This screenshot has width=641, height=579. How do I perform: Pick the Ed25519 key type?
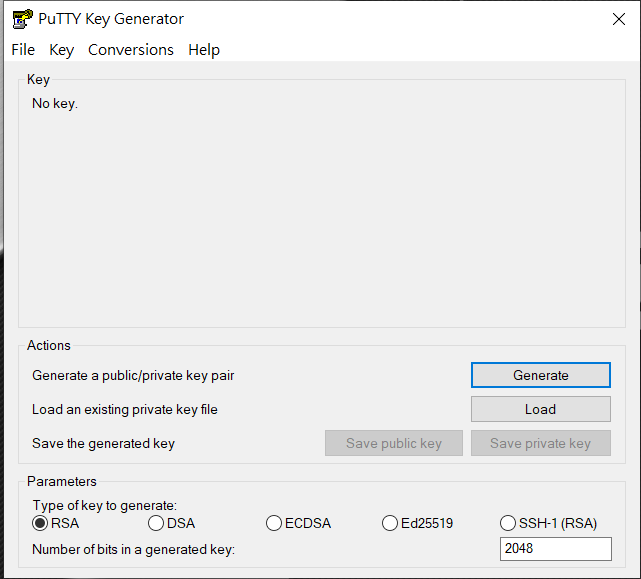pos(390,523)
